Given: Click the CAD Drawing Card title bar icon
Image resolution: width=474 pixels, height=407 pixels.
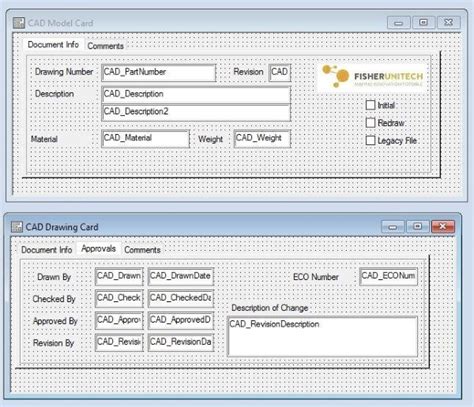Looking at the screenshot, I should tap(17, 227).
